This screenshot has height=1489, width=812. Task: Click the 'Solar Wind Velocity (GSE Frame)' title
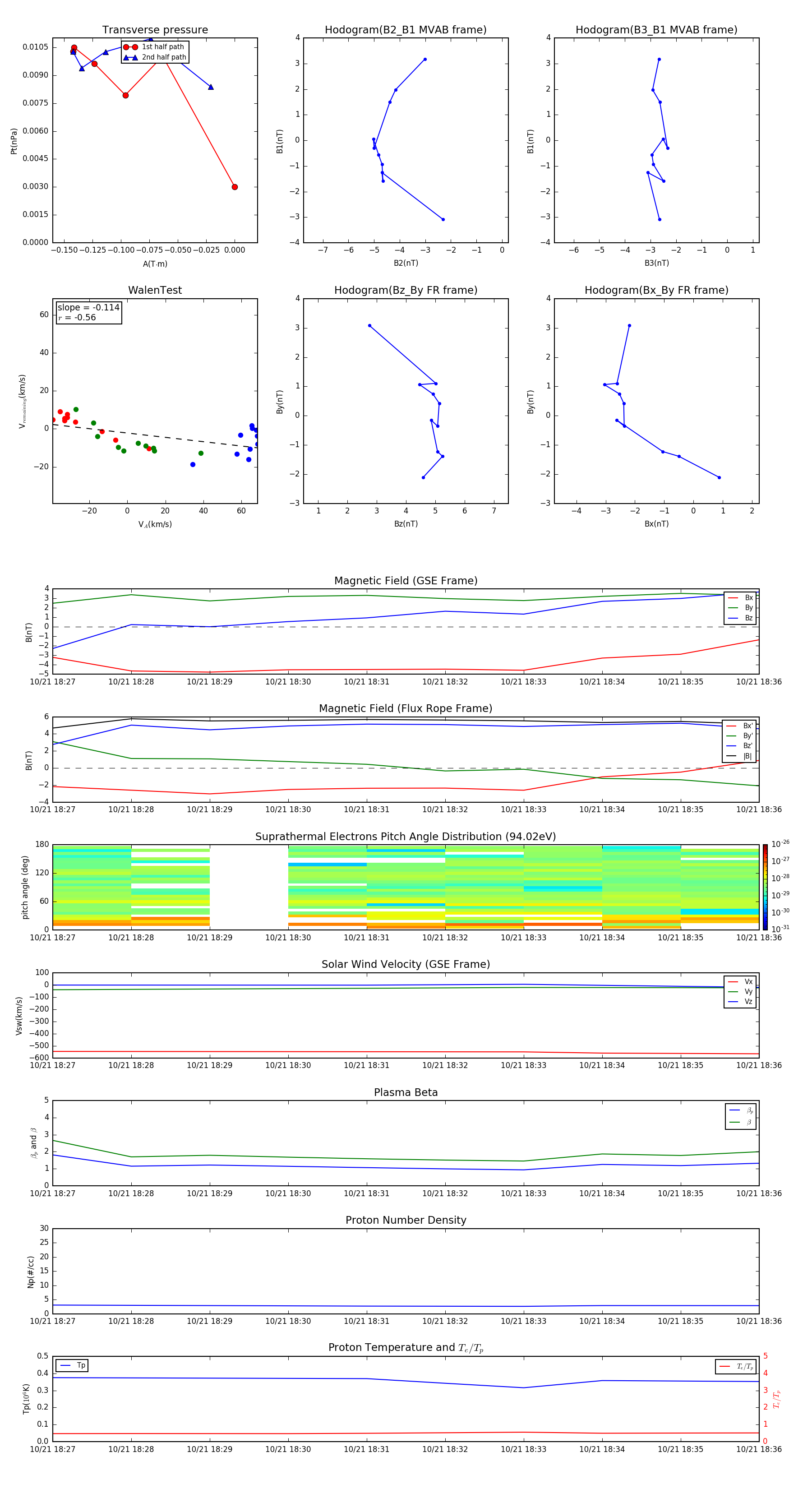click(406, 964)
